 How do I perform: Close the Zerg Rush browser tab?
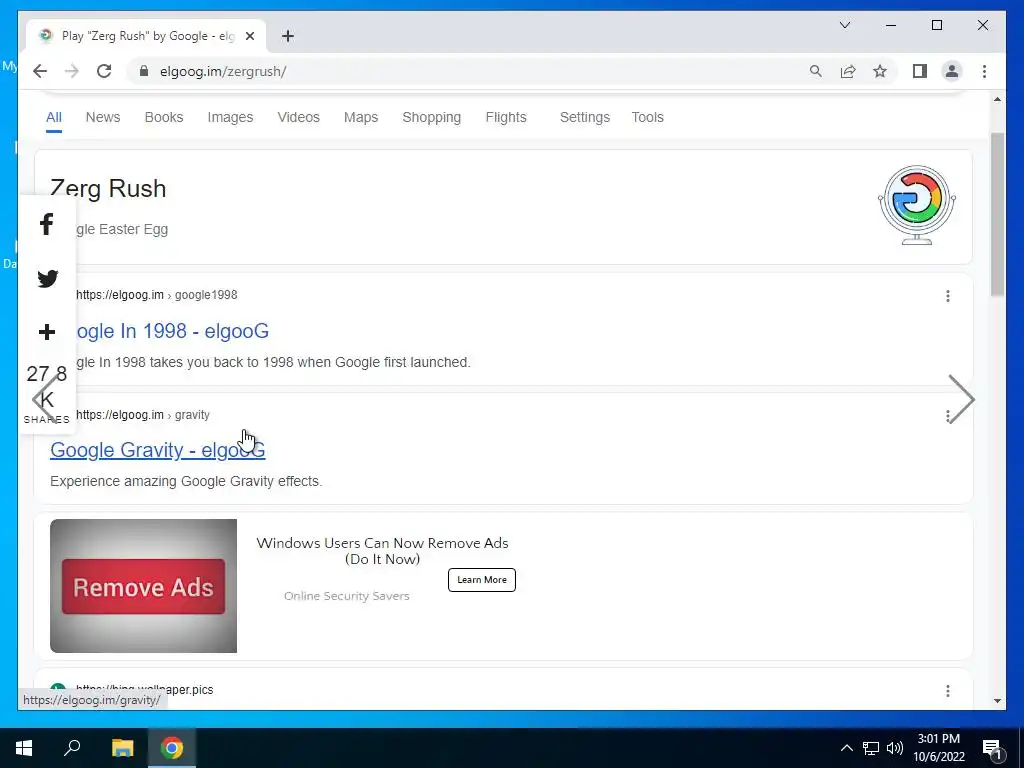(249, 36)
